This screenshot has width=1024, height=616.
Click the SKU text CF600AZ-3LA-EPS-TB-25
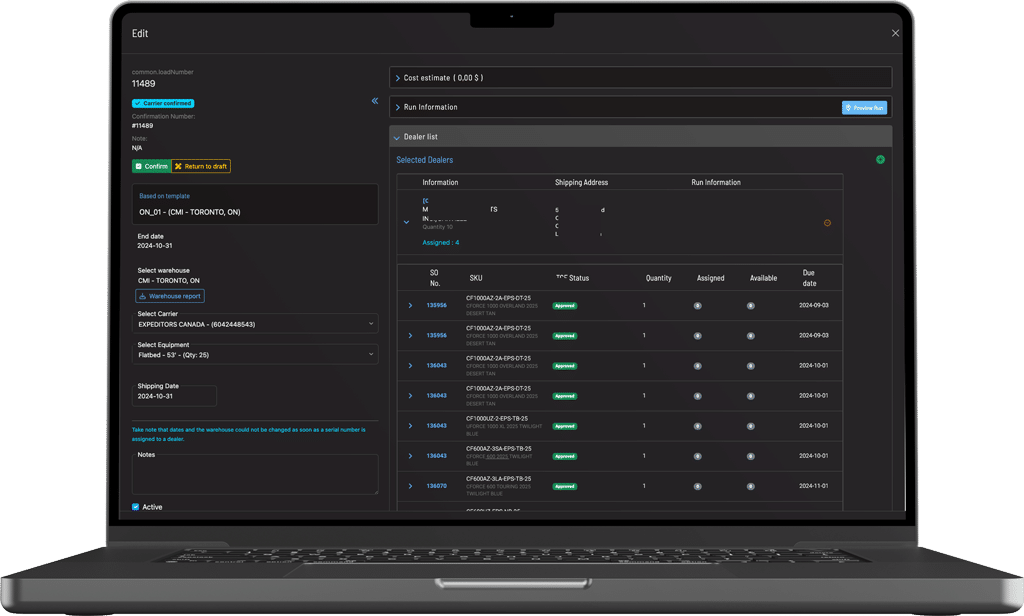click(x=498, y=479)
